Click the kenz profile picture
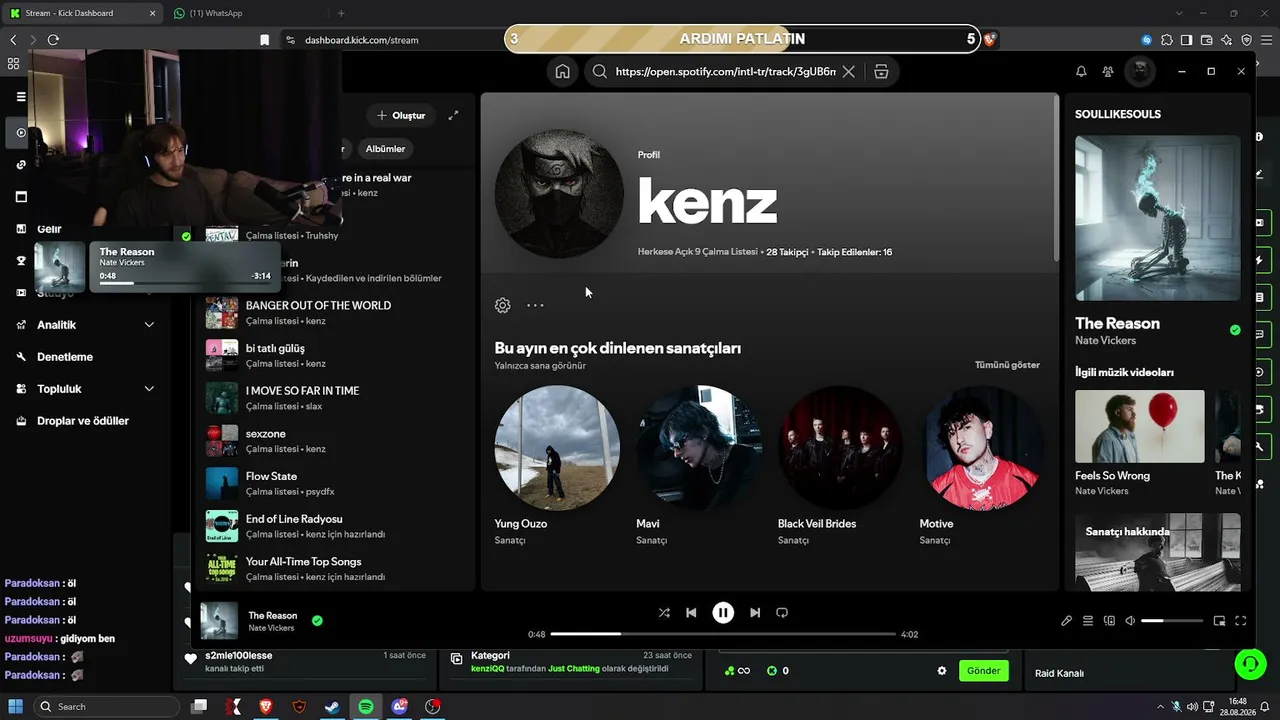The width and height of the screenshot is (1280, 720). 559,194
